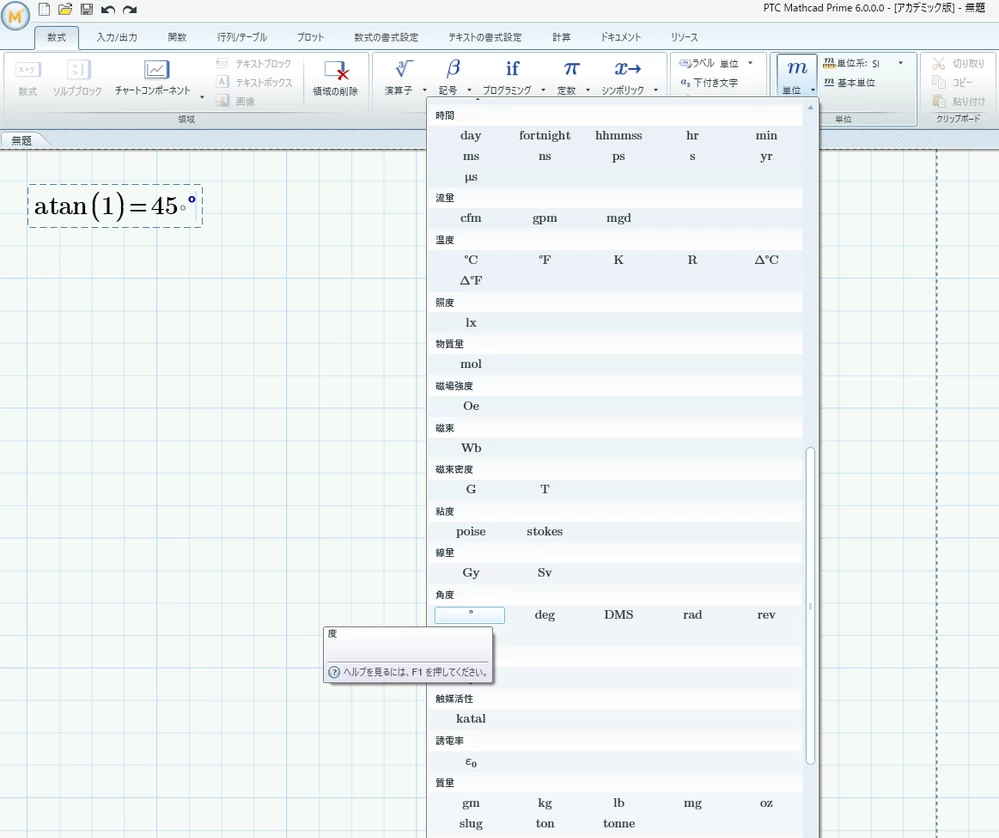Click the scroll-up arrow of units list
Viewport: 999px width, 838px height.
(810, 107)
